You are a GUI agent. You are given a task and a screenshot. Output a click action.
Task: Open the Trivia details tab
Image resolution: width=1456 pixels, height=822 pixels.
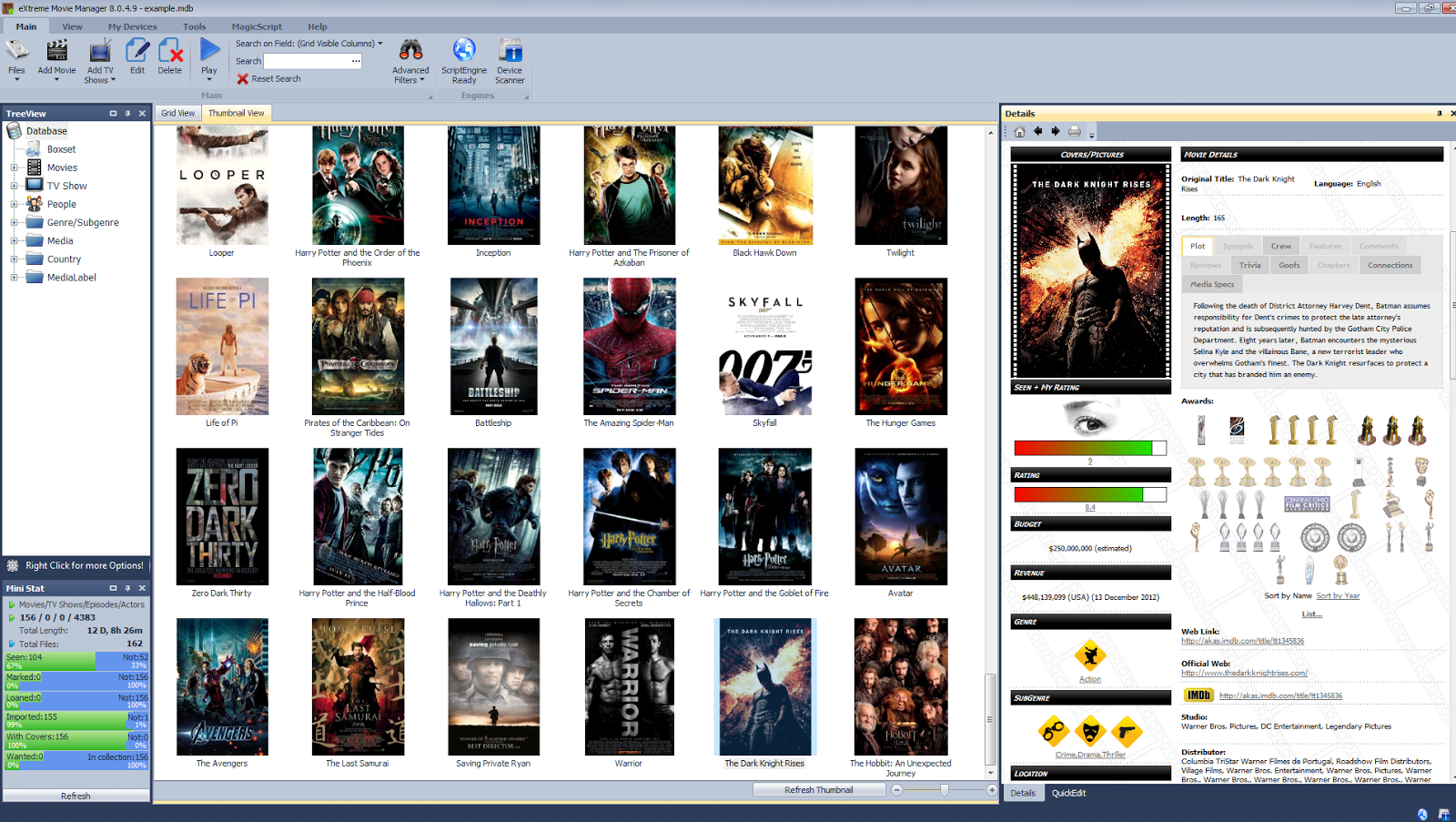click(1250, 266)
